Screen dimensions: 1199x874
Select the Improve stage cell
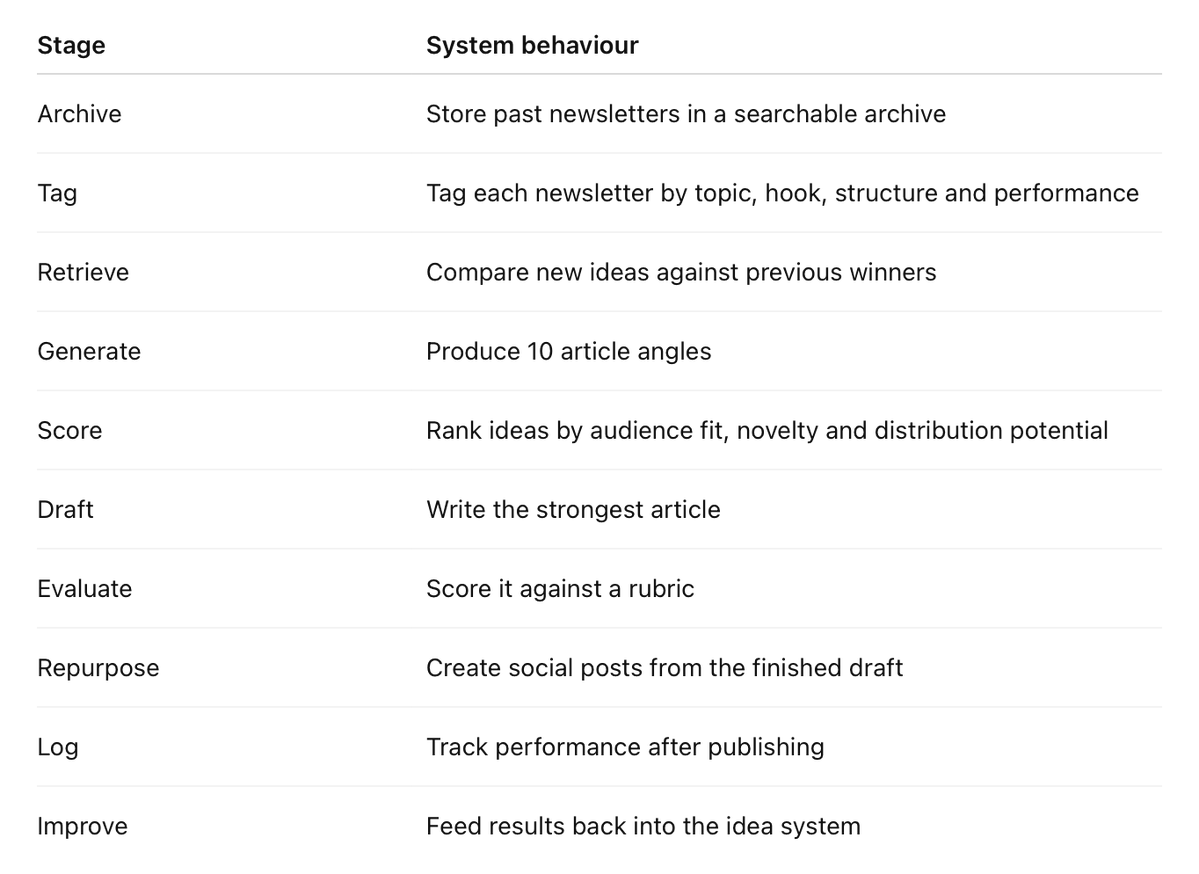tap(83, 826)
